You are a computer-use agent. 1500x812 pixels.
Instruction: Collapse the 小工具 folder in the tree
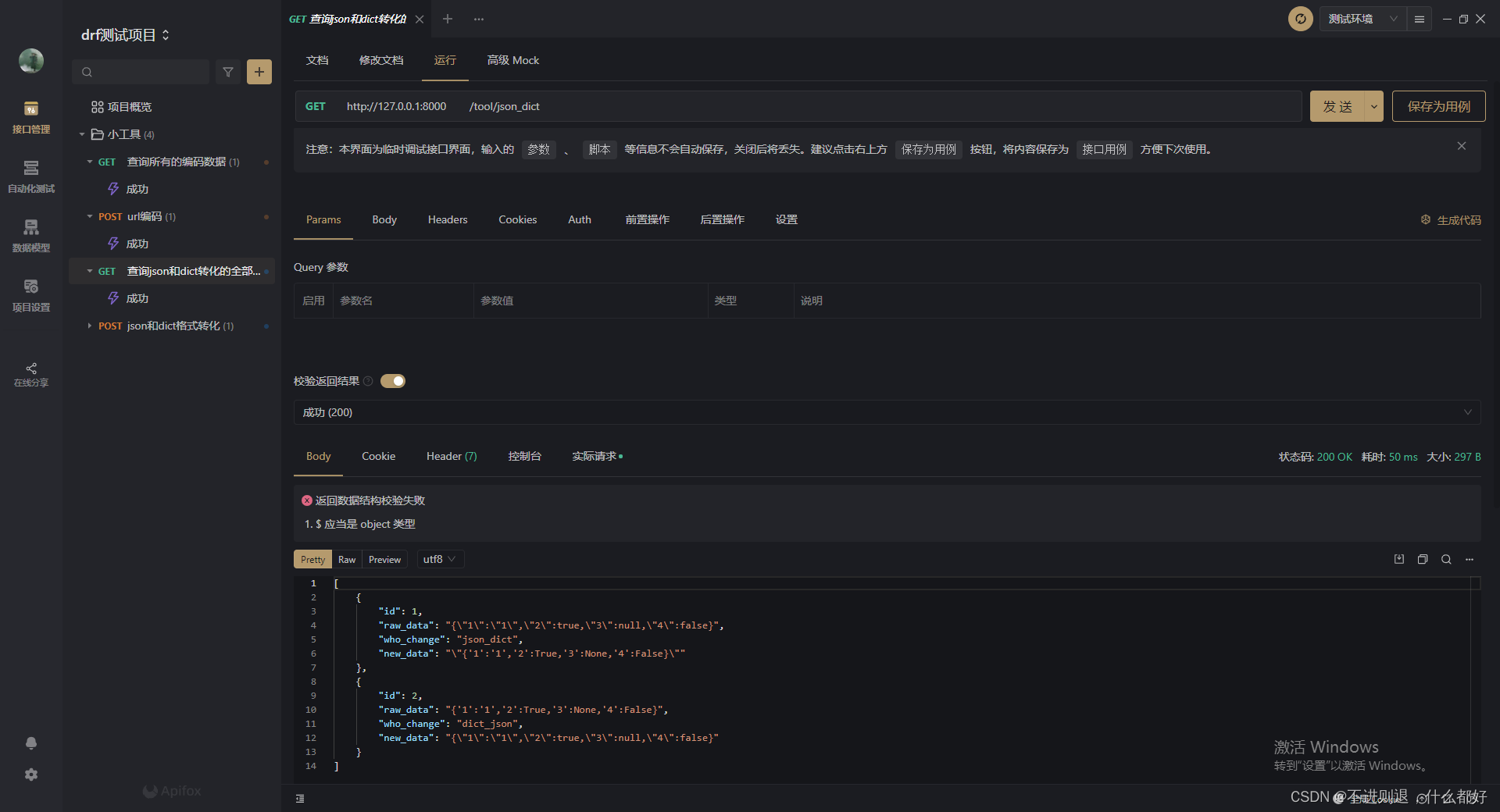pyautogui.click(x=81, y=134)
